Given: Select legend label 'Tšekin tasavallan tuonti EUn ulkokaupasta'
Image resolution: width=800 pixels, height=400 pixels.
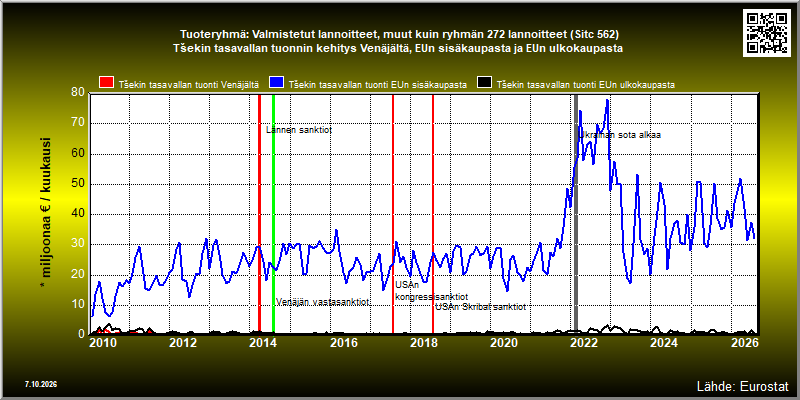Looking at the screenshot, I should (x=586, y=85).
